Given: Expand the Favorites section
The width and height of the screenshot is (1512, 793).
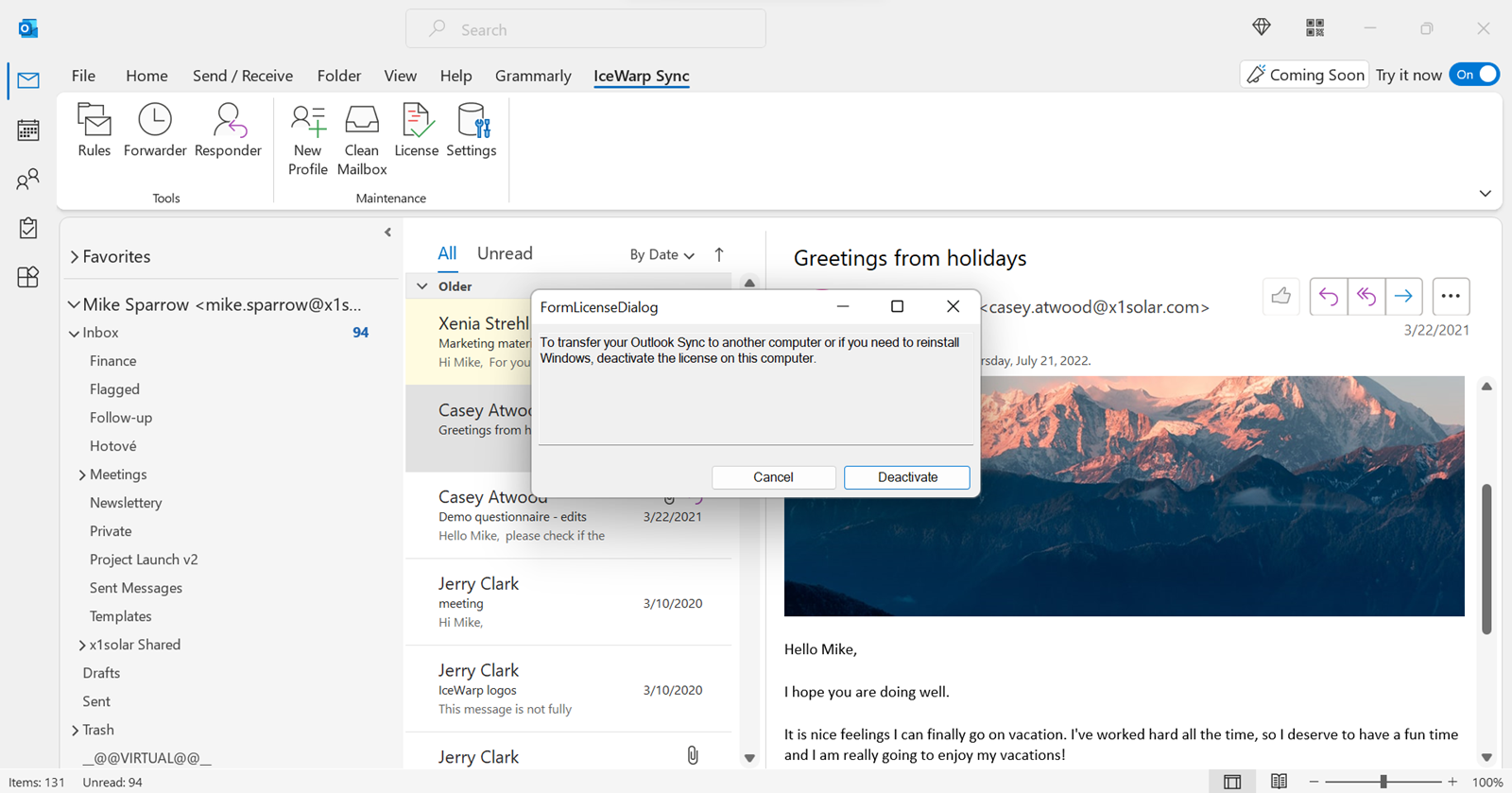Looking at the screenshot, I should click(75, 257).
